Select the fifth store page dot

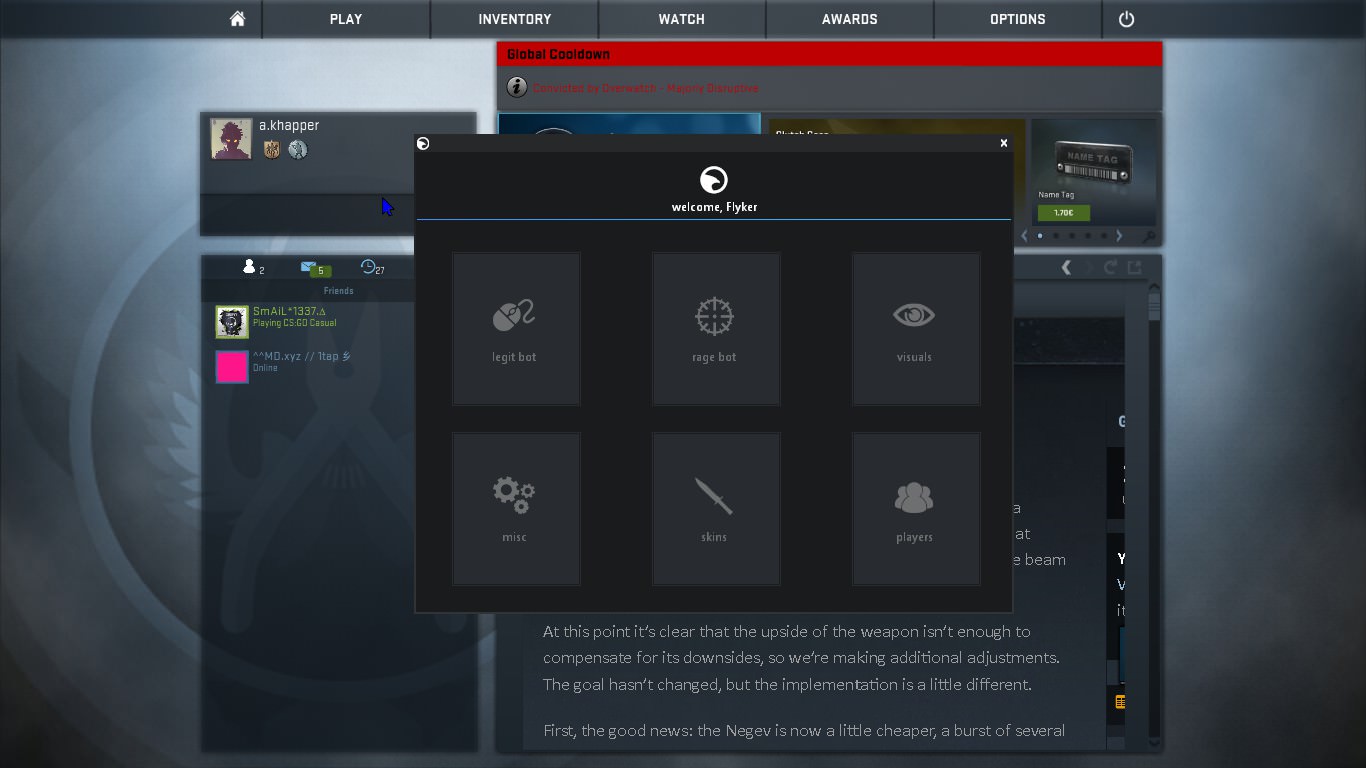(1104, 236)
